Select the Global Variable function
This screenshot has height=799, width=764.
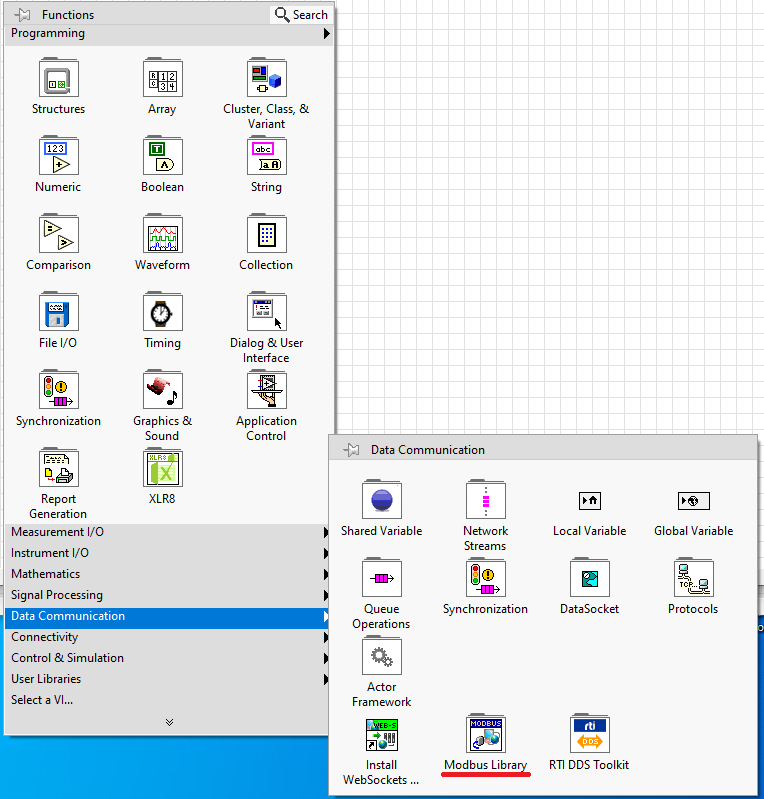point(694,501)
